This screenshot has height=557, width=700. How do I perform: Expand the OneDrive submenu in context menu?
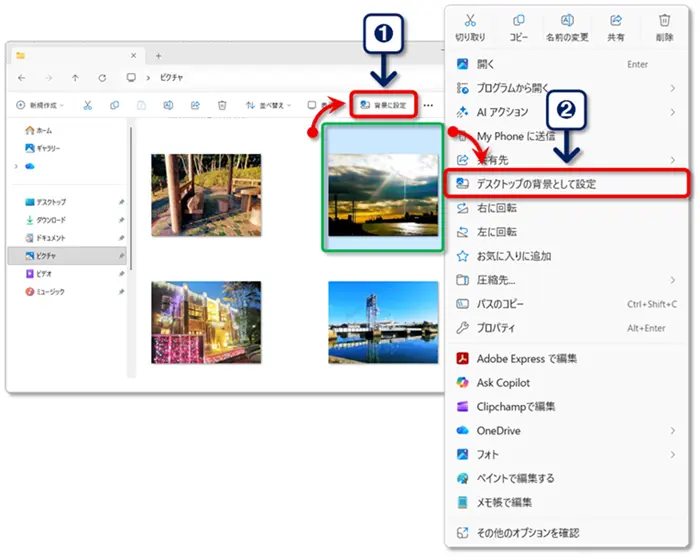click(672, 431)
